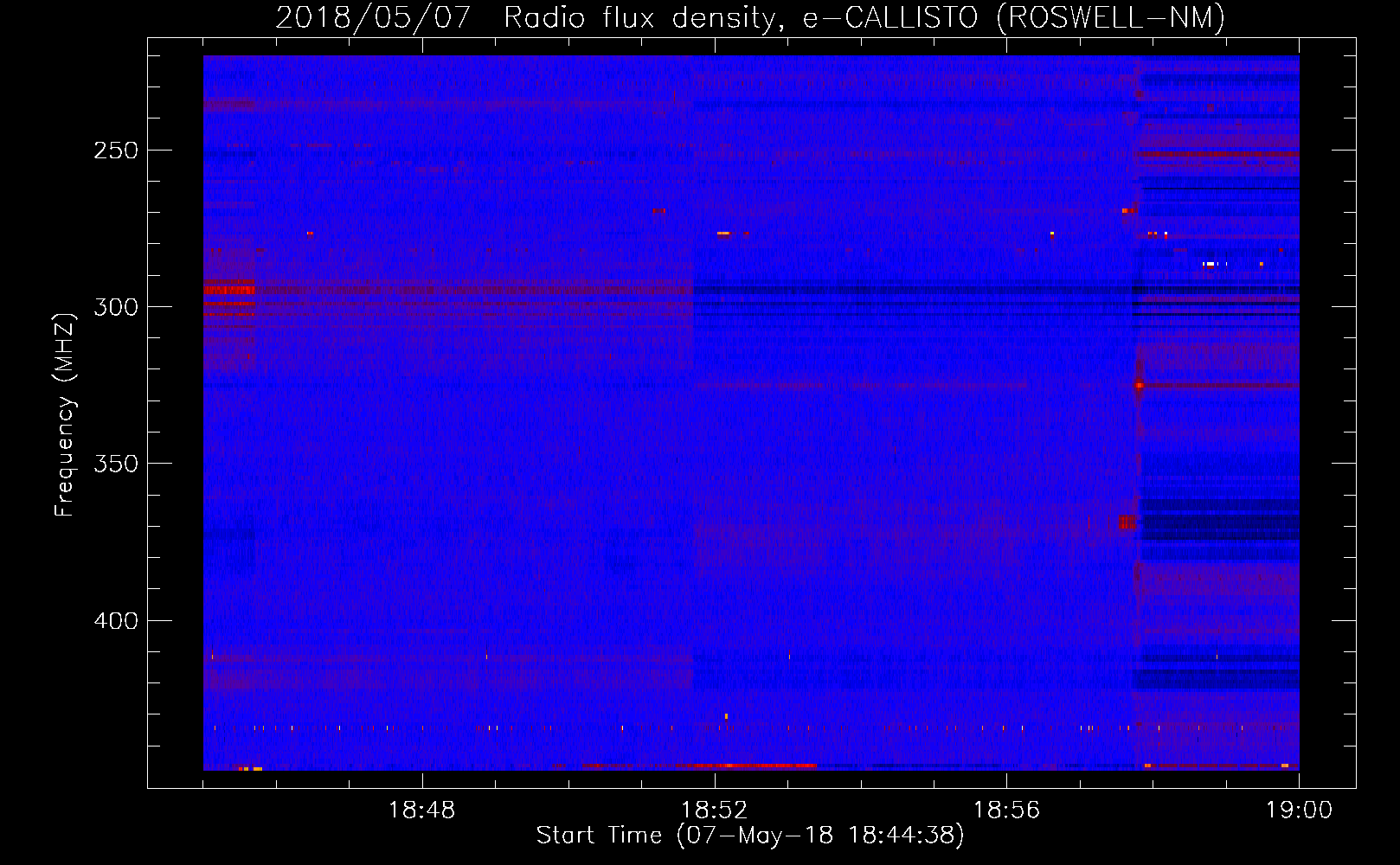Select the 400 frequency tick label
Image resolution: width=1400 pixels, height=865 pixels.
(x=116, y=621)
